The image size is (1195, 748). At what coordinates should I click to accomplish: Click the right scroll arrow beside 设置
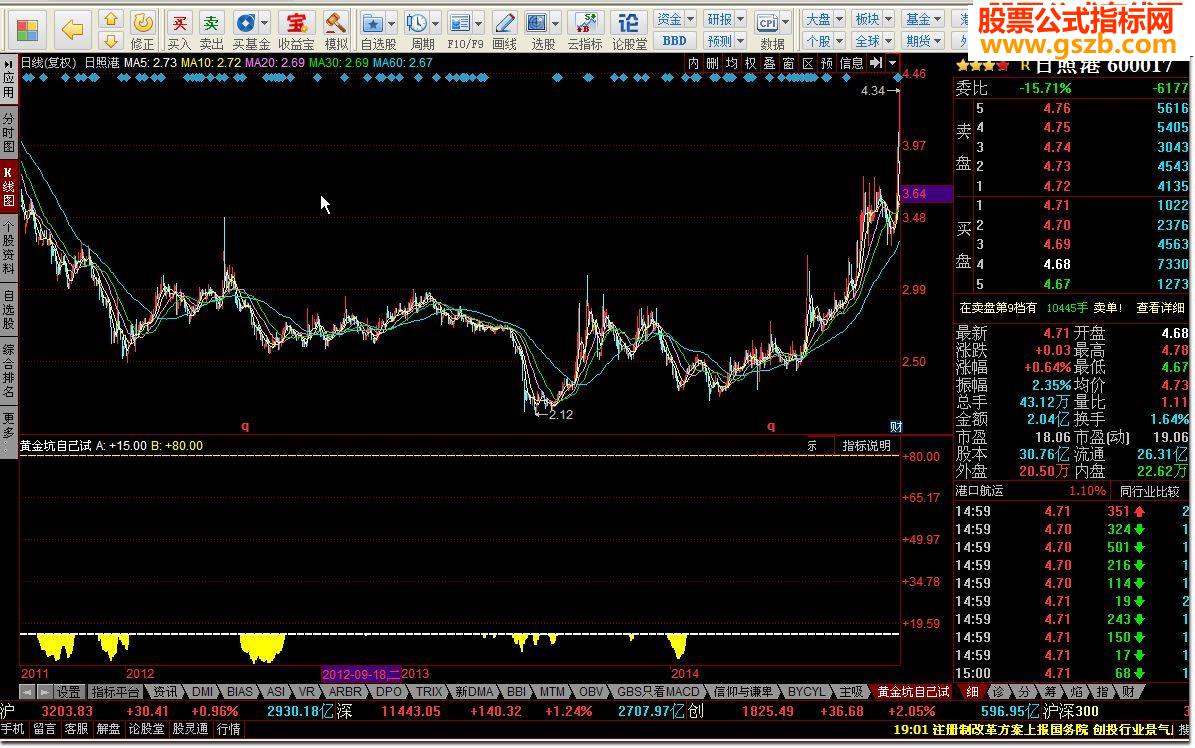(44, 692)
